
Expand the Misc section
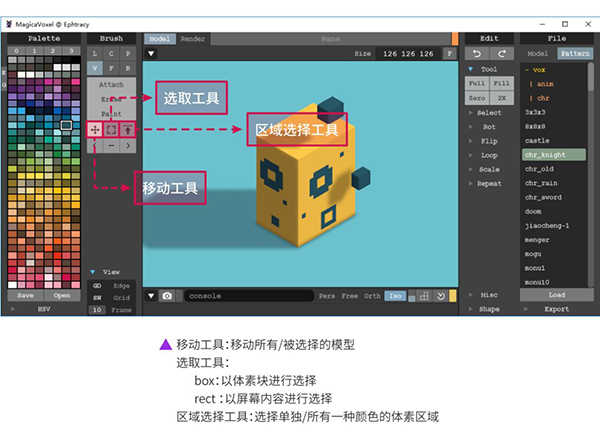471,295
